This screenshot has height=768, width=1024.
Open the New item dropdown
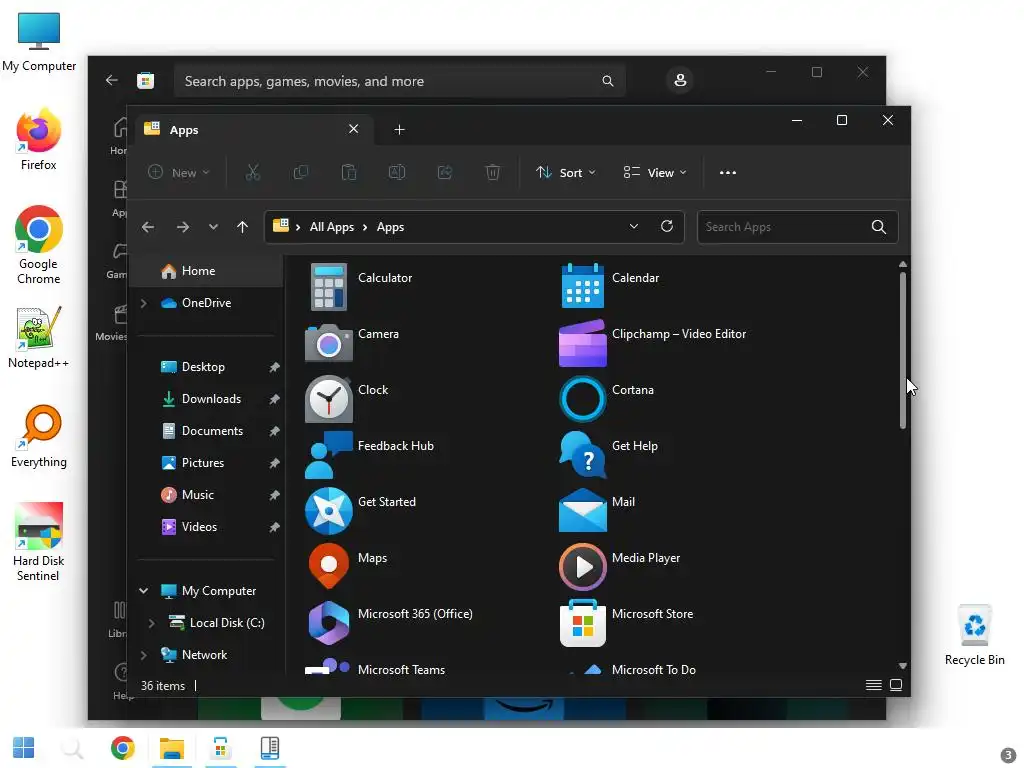click(x=179, y=172)
